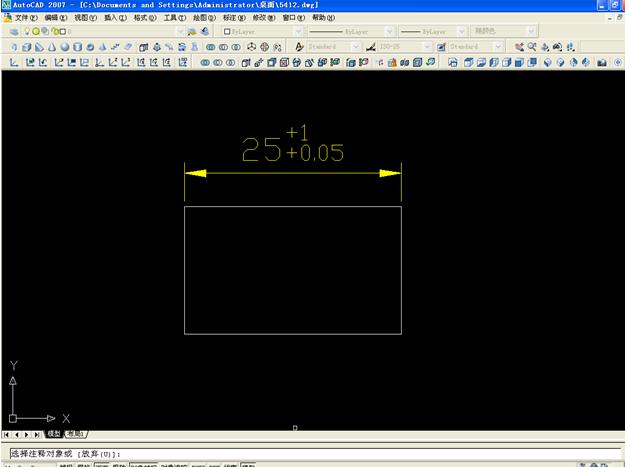Open the Text Style manager icon

coord(299,47)
